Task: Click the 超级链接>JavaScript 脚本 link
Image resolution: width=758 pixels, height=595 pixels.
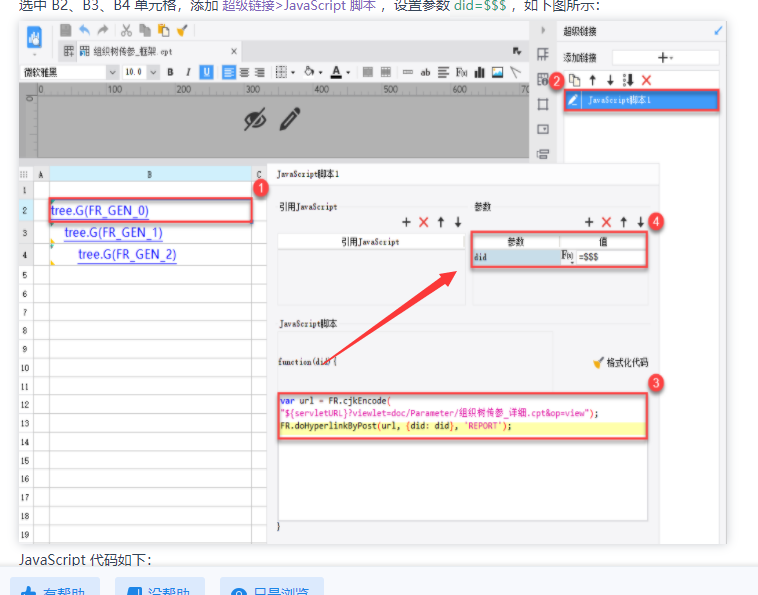Action: [299, 6]
